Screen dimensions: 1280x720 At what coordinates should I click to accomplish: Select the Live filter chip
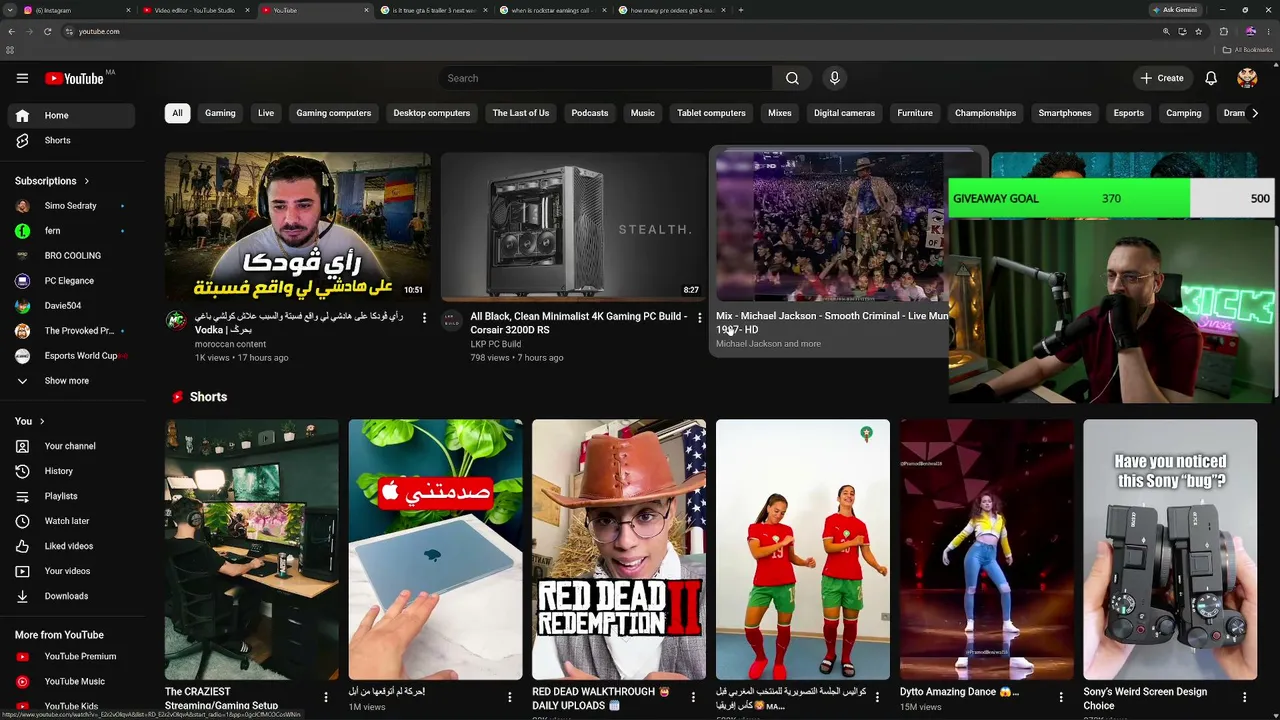(266, 113)
